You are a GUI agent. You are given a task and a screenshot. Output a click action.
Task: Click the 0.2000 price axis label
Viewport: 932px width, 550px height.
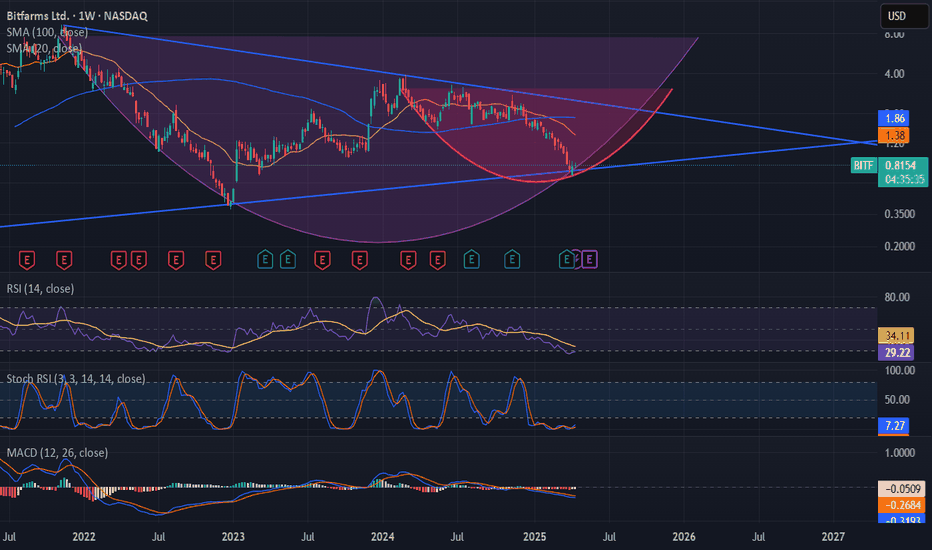[x=899, y=246]
